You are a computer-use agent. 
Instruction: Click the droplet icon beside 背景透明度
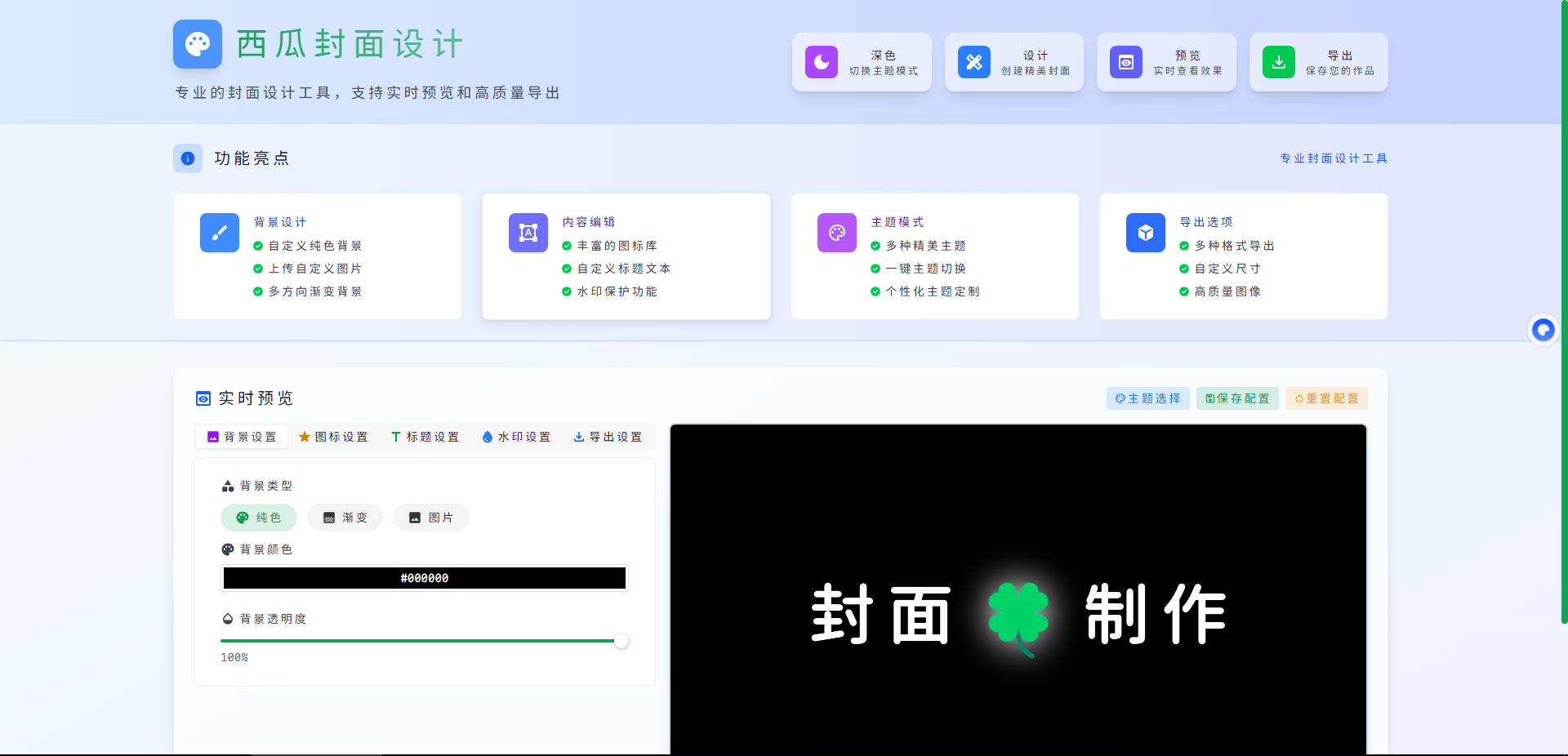coord(228,619)
